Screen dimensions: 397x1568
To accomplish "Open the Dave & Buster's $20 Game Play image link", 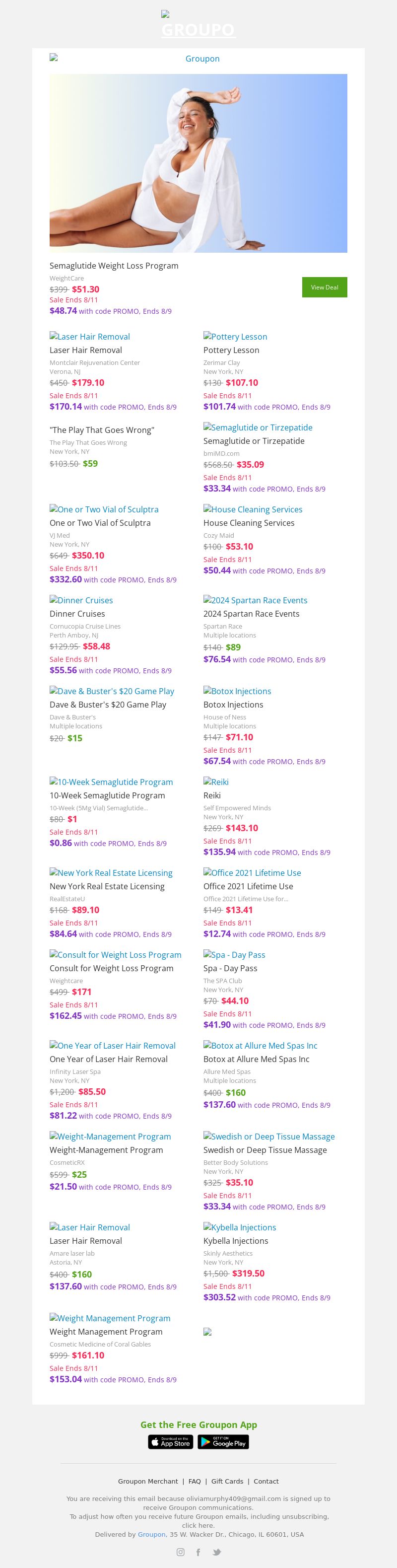I will (112, 691).
